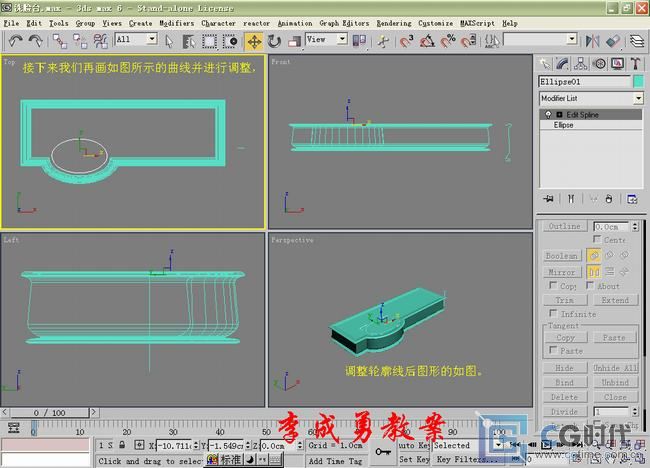This screenshot has width=650, height=468.
Task: Open the Rendering menu
Action: coord(394,23)
